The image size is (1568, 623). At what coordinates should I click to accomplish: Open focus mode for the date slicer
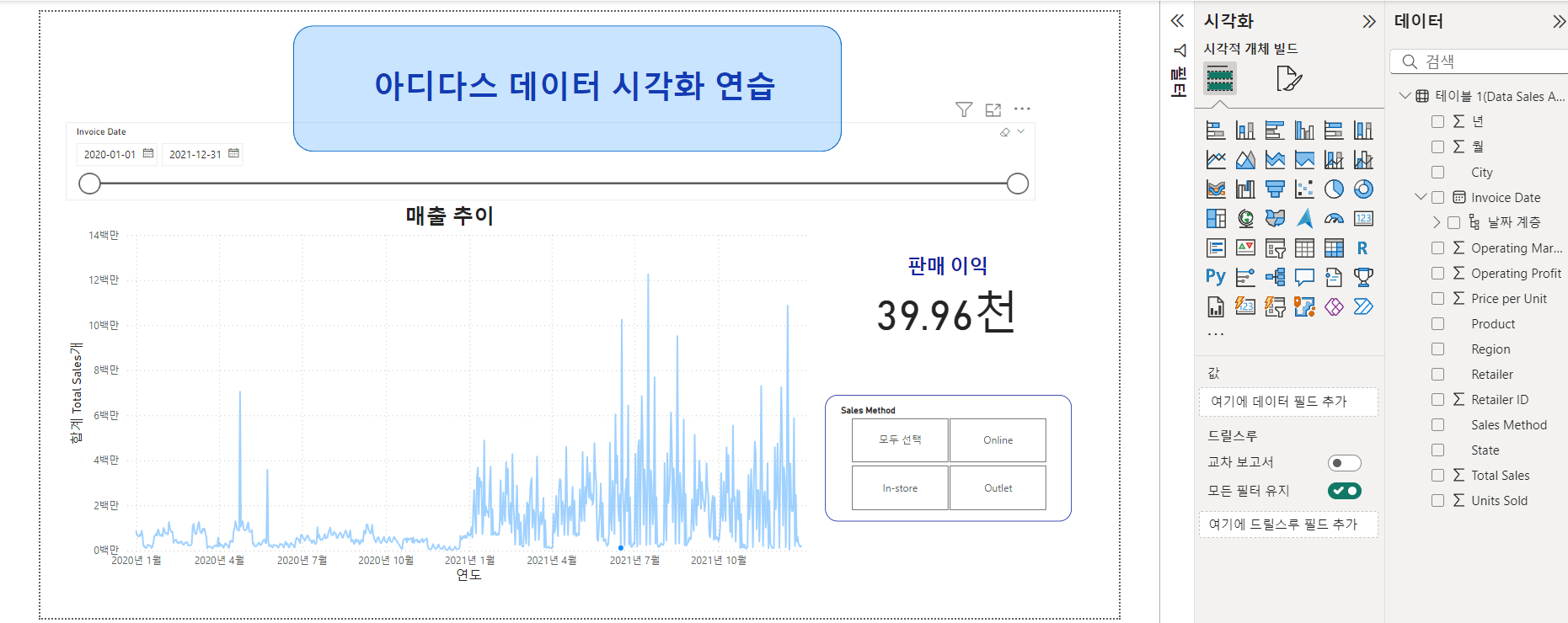pos(993,109)
